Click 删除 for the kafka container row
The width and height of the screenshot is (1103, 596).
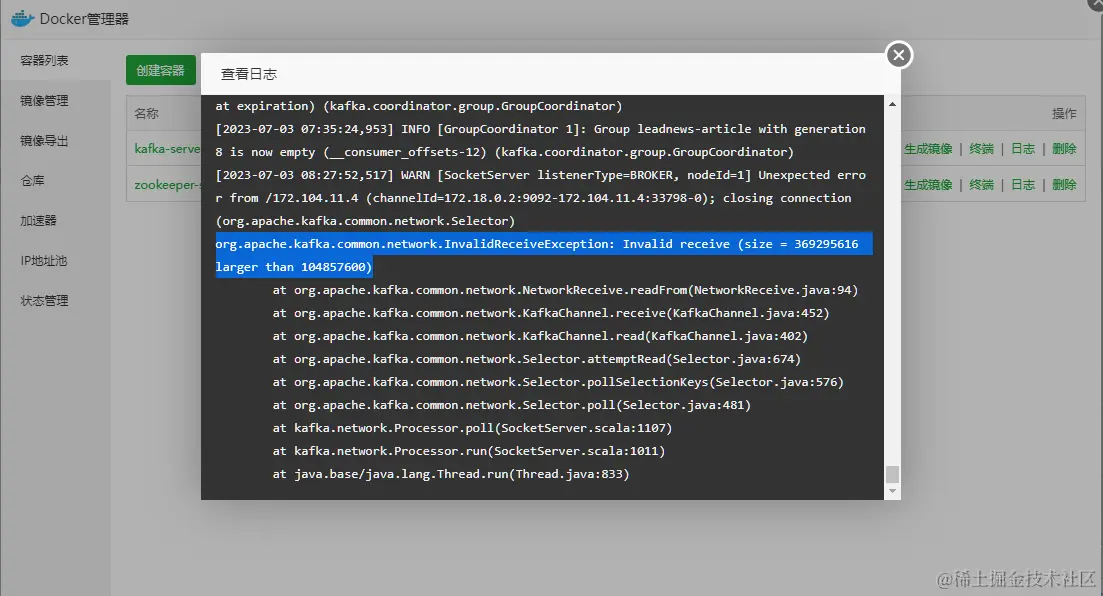coord(1064,149)
